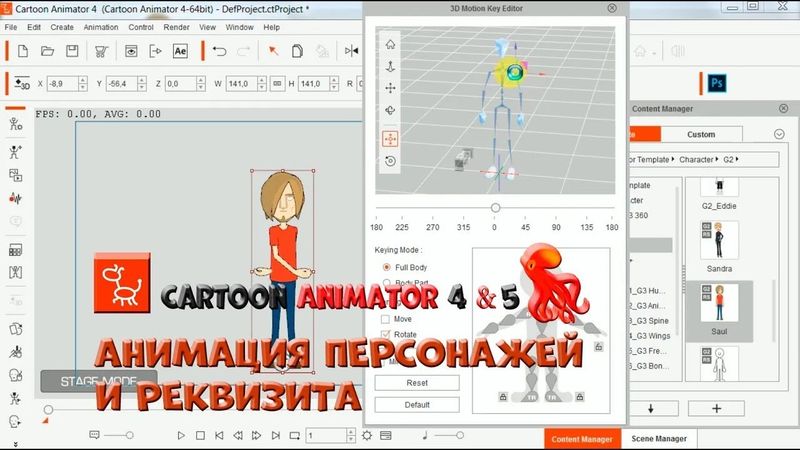
Task: Toggle the 3D transform icon
Action: click(21, 84)
